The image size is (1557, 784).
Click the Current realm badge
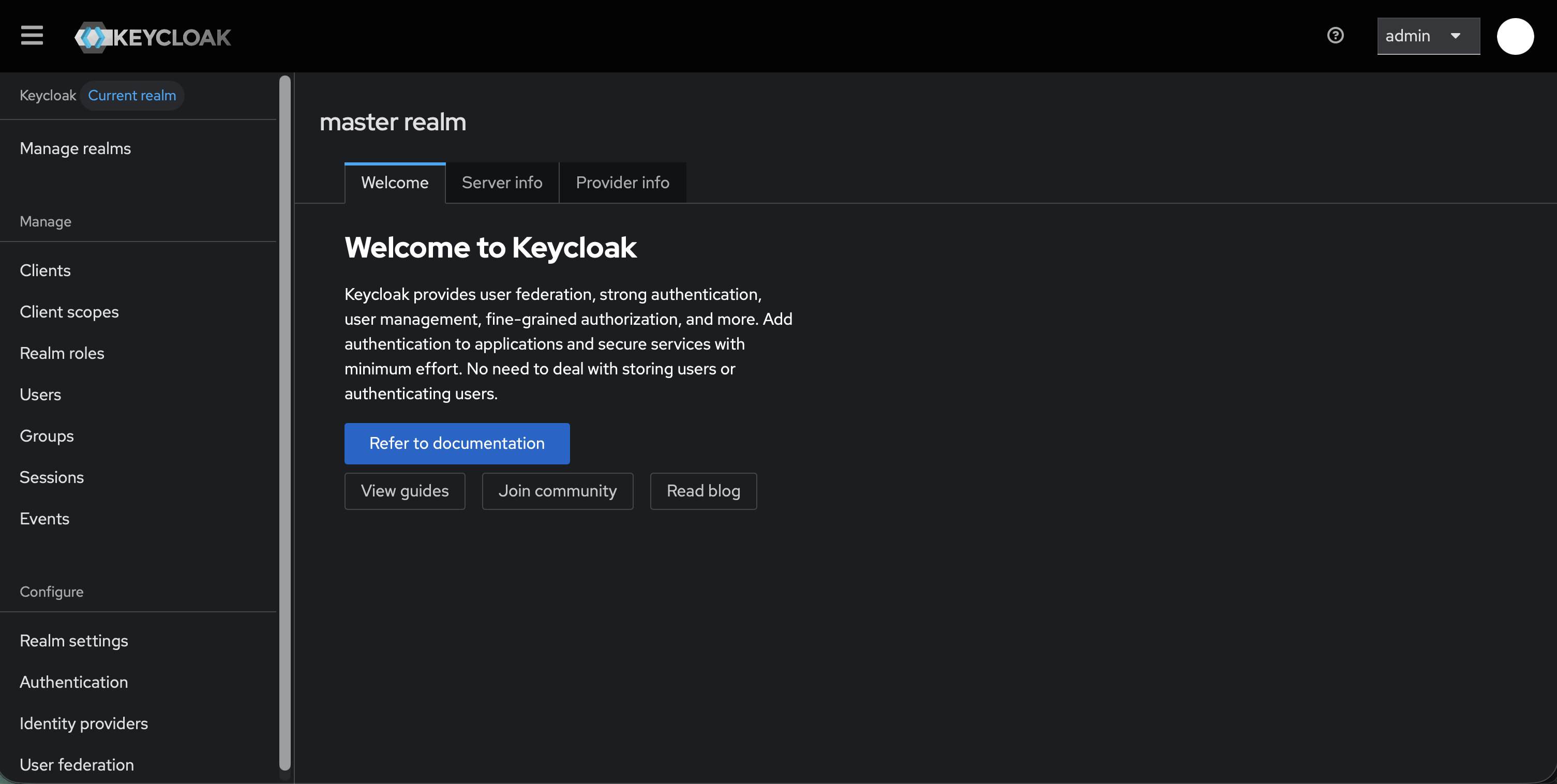132,96
